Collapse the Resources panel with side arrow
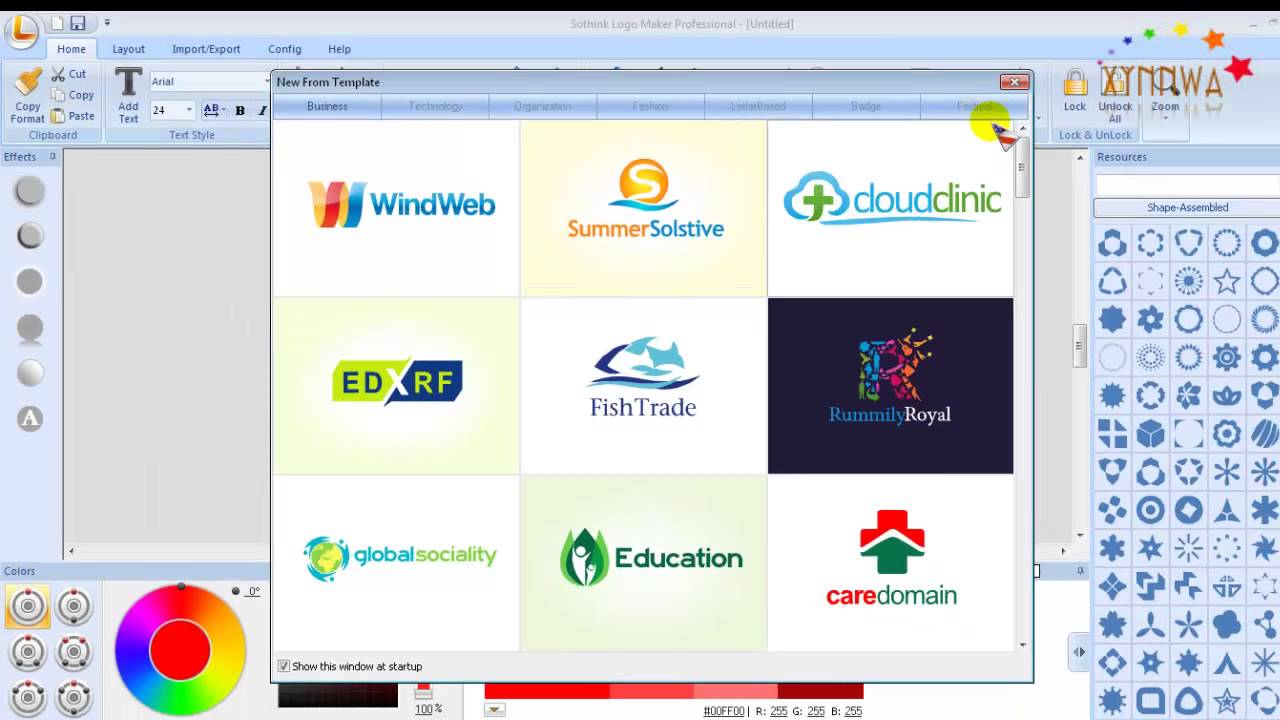Viewport: 1280px width, 720px height. (x=1079, y=652)
